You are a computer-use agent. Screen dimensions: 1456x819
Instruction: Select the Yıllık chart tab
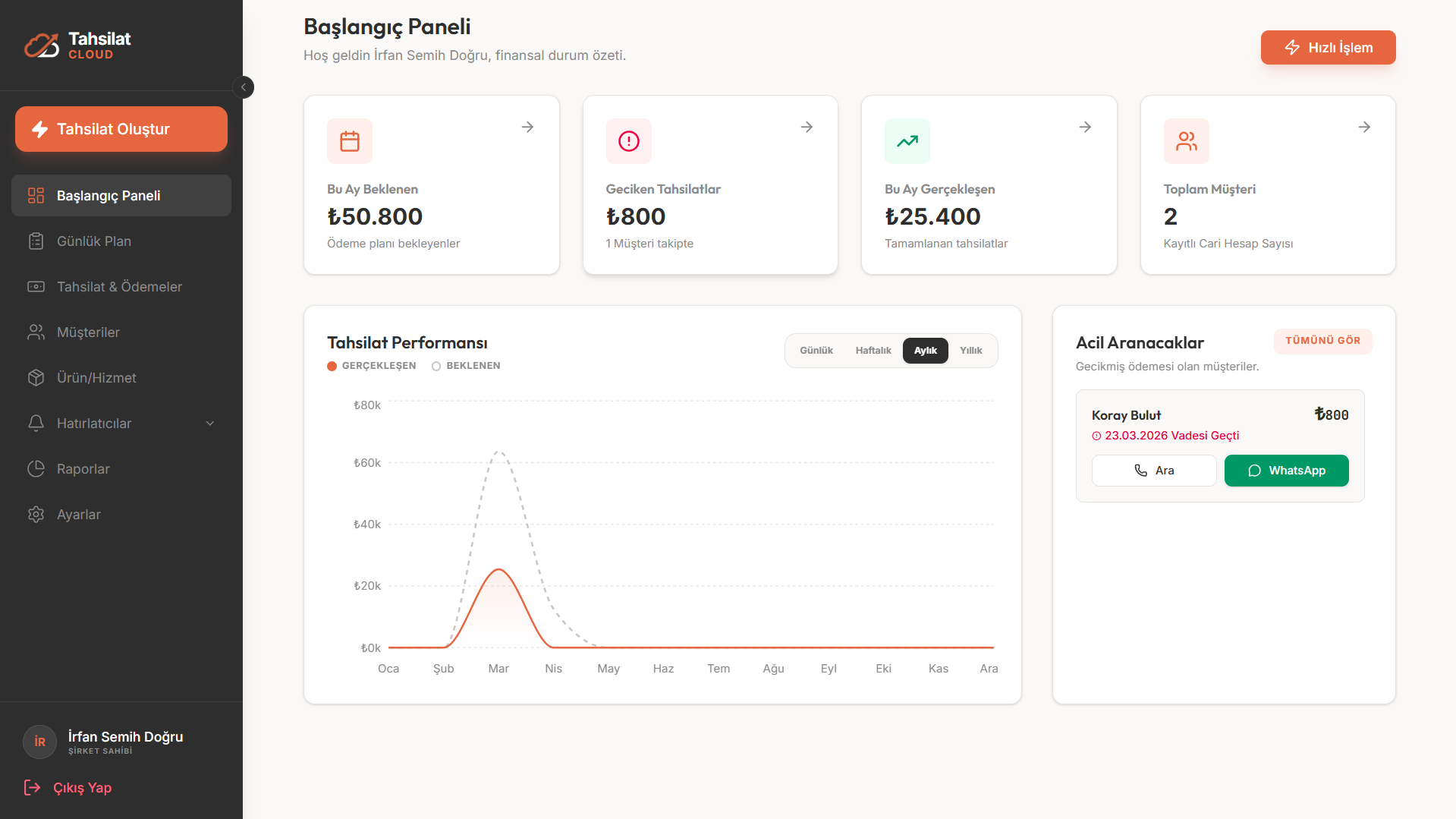pyautogui.click(x=971, y=351)
